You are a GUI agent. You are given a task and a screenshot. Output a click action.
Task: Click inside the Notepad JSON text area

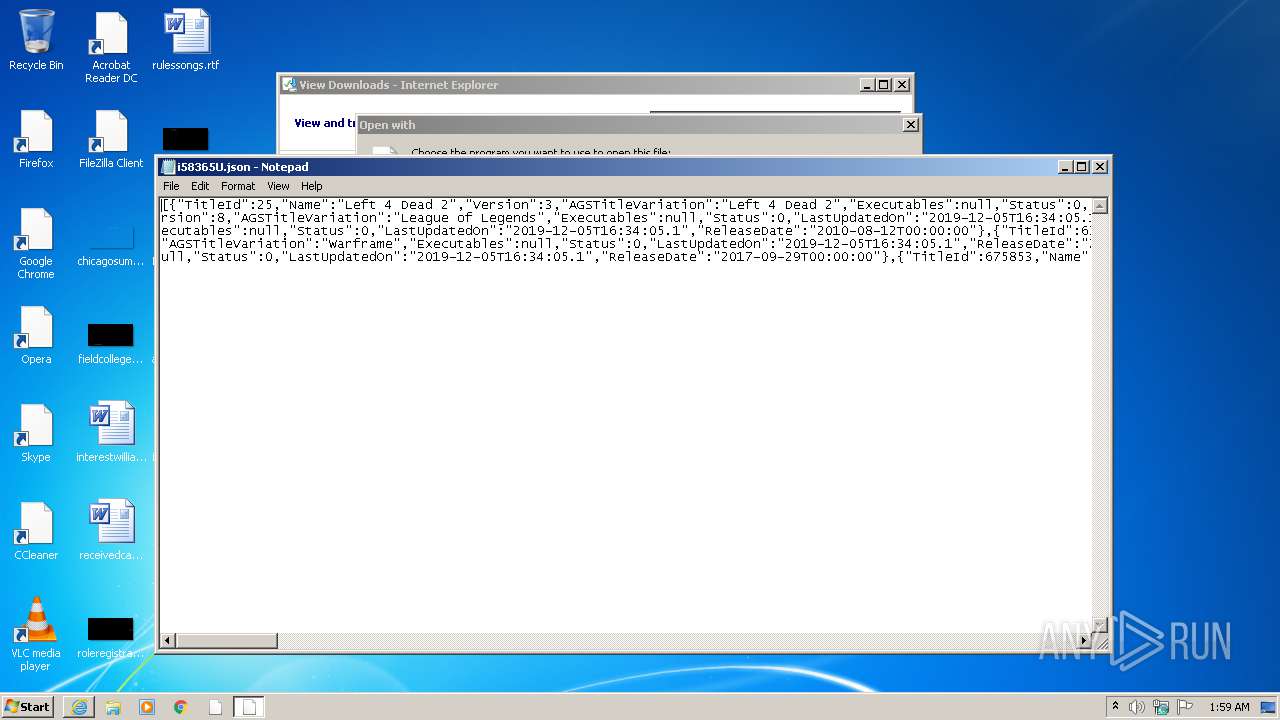tap(626, 415)
